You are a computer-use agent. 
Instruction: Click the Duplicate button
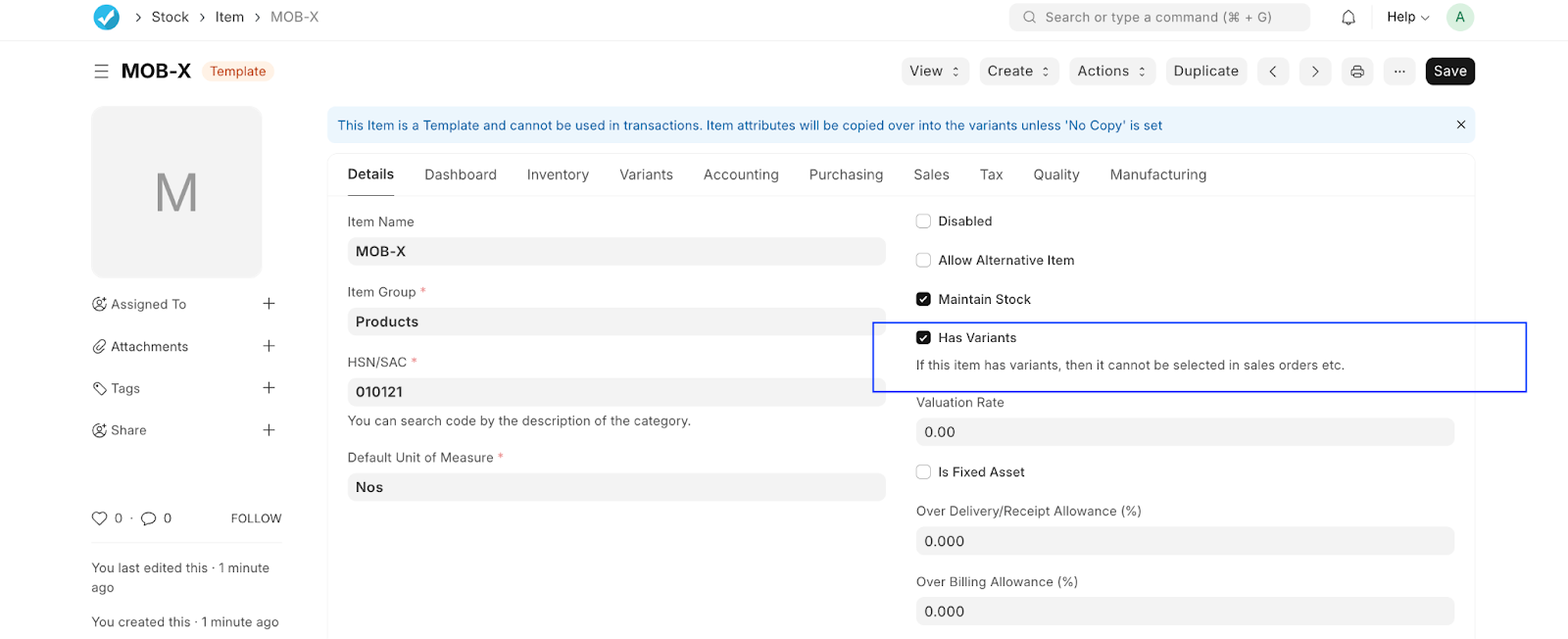1205,72
